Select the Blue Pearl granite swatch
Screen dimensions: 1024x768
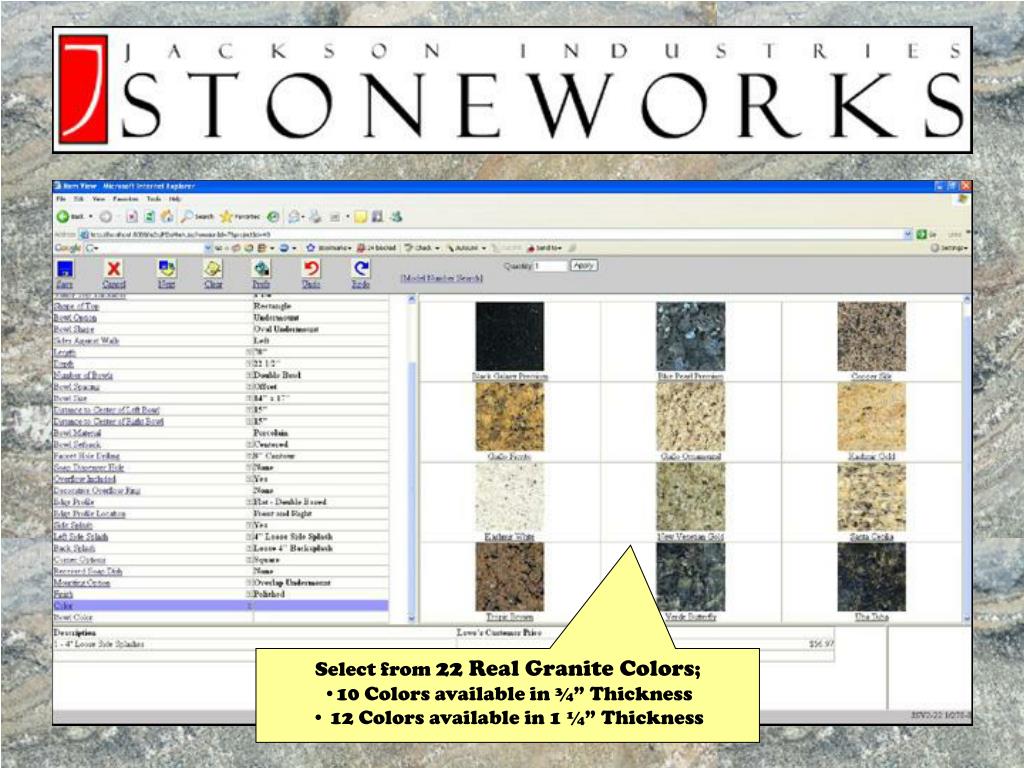(x=690, y=336)
